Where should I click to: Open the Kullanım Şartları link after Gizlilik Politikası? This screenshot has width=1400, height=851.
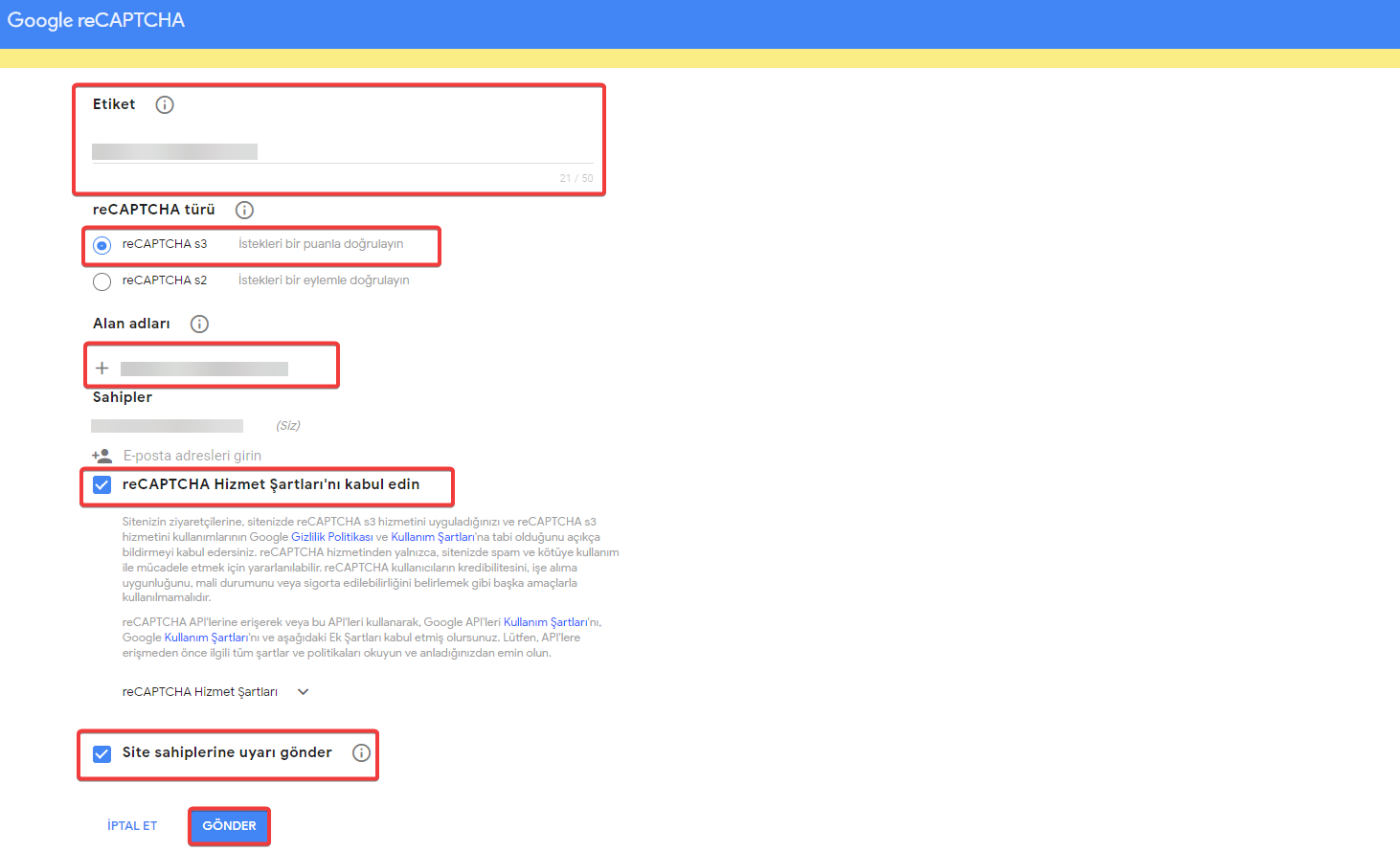pyautogui.click(x=433, y=537)
